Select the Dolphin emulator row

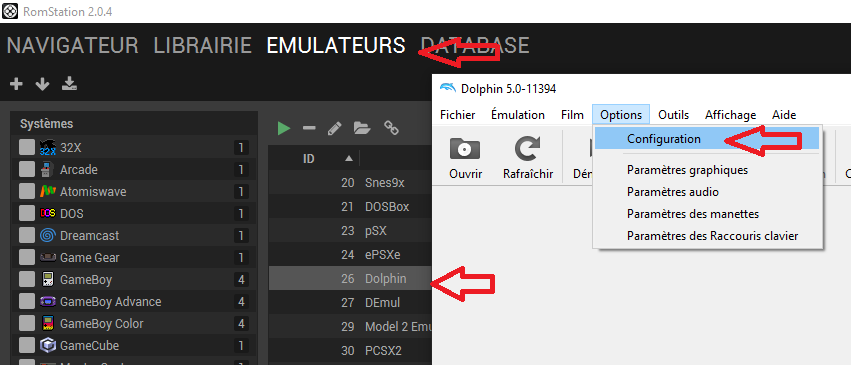tap(350, 279)
